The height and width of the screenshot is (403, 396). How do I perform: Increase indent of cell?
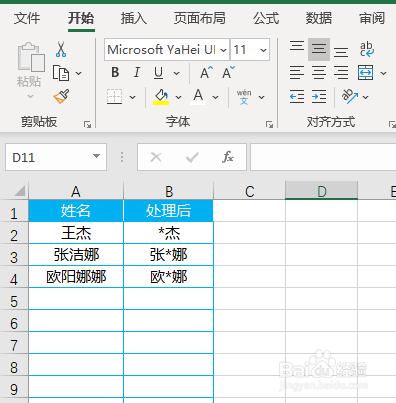[x=319, y=97]
